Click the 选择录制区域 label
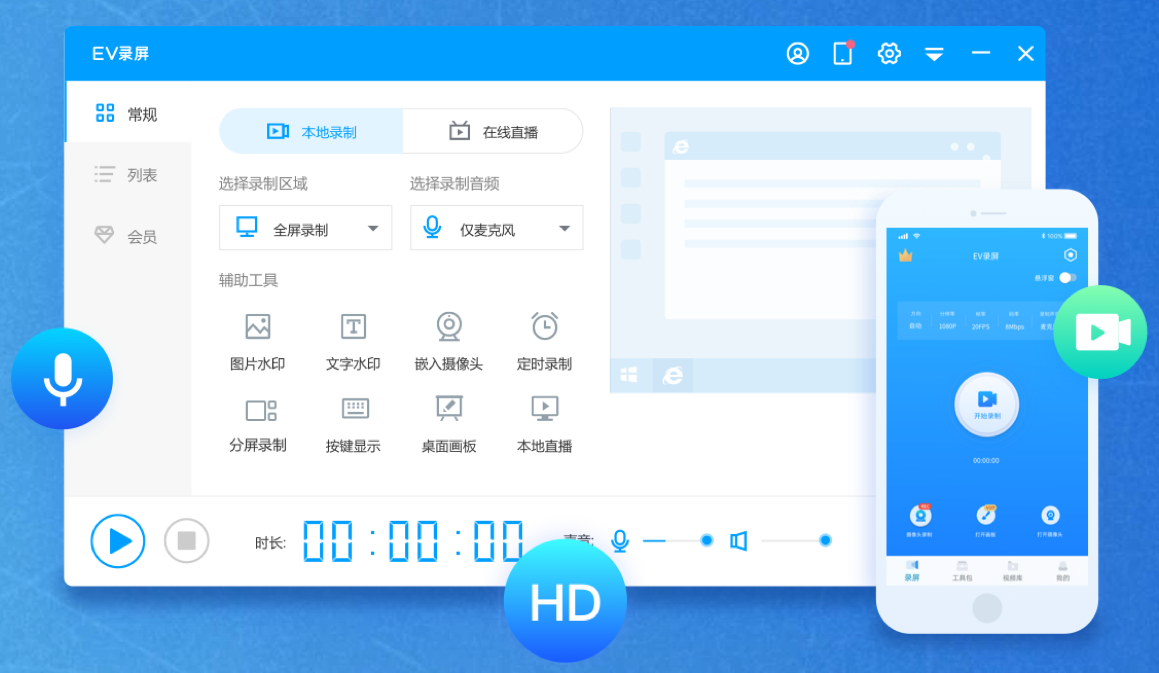Viewport: 1159px width, 673px height. pos(263,183)
